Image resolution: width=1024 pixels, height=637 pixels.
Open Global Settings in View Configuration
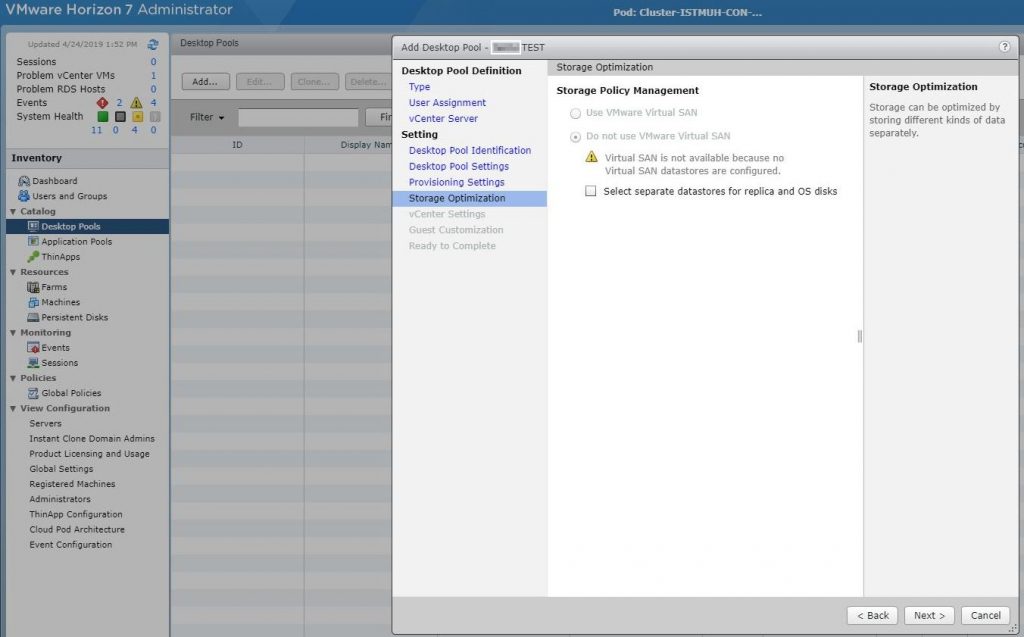[61, 468]
